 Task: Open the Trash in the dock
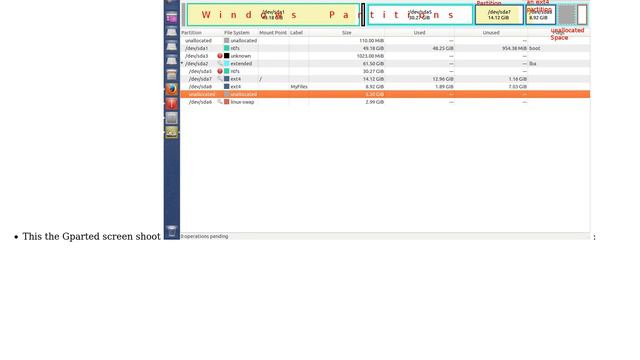pos(172,231)
